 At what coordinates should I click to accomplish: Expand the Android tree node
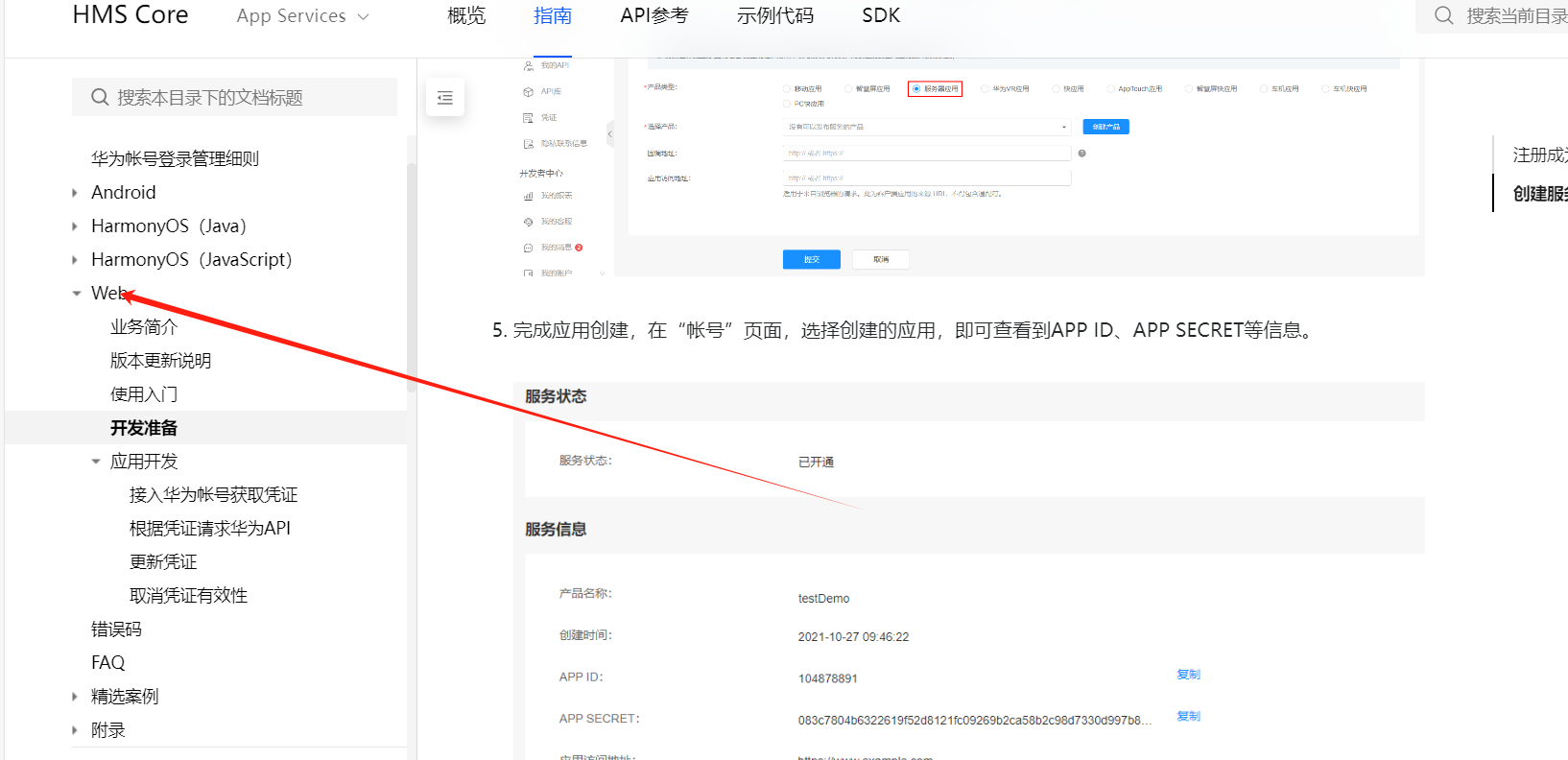point(75,193)
